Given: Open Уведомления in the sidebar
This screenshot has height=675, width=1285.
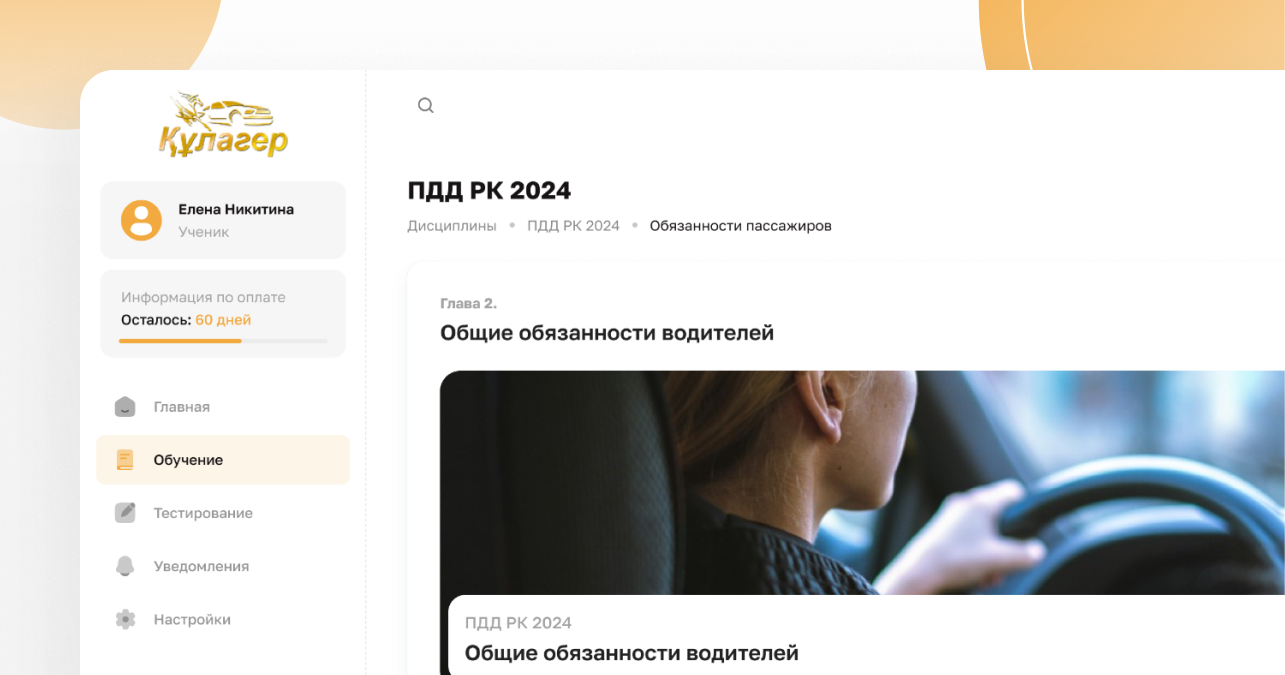Looking at the screenshot, I should tap(223, 566).
